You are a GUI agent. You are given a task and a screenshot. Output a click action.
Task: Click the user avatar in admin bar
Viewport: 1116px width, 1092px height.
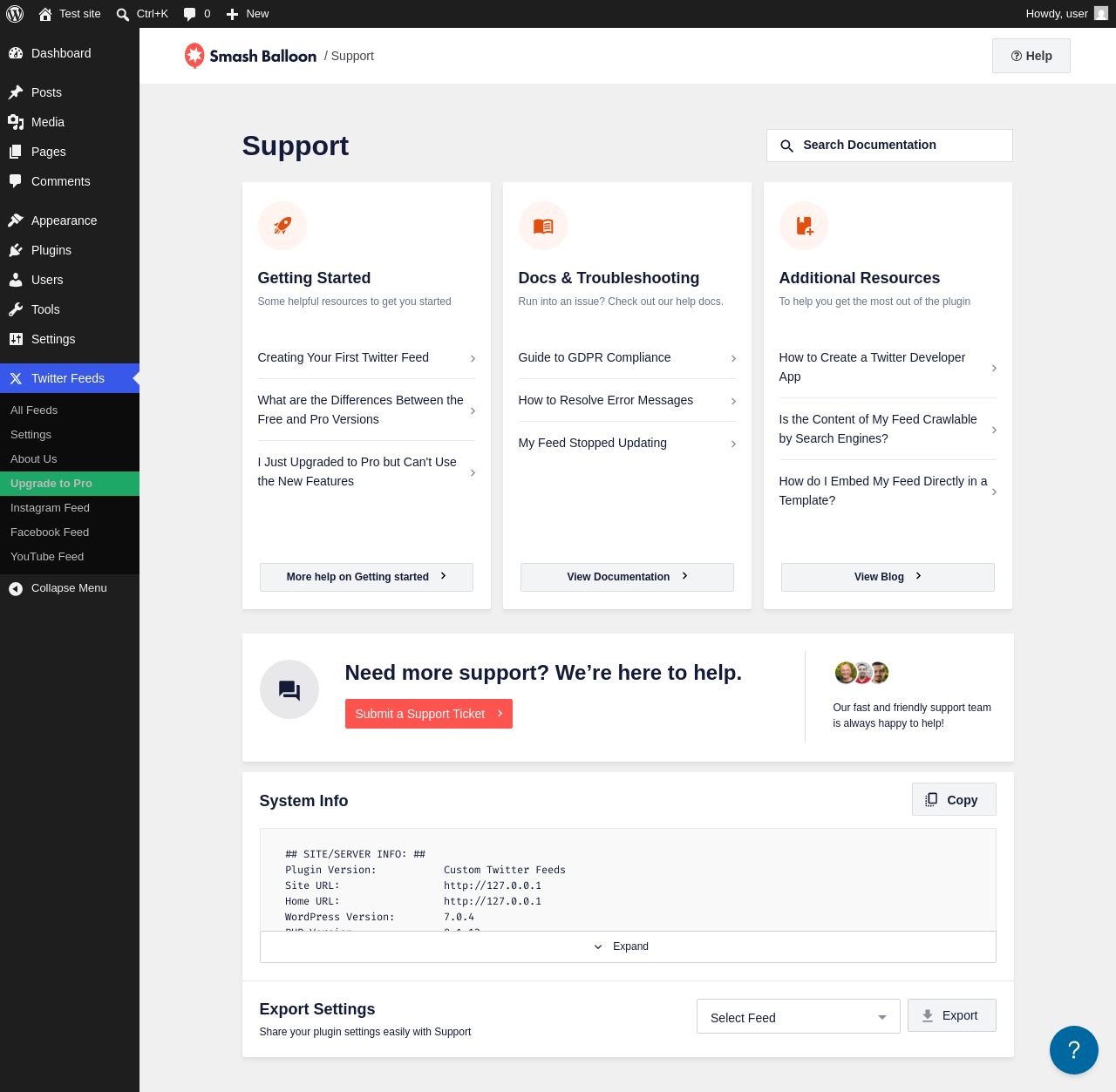(x=1101, y=14)
